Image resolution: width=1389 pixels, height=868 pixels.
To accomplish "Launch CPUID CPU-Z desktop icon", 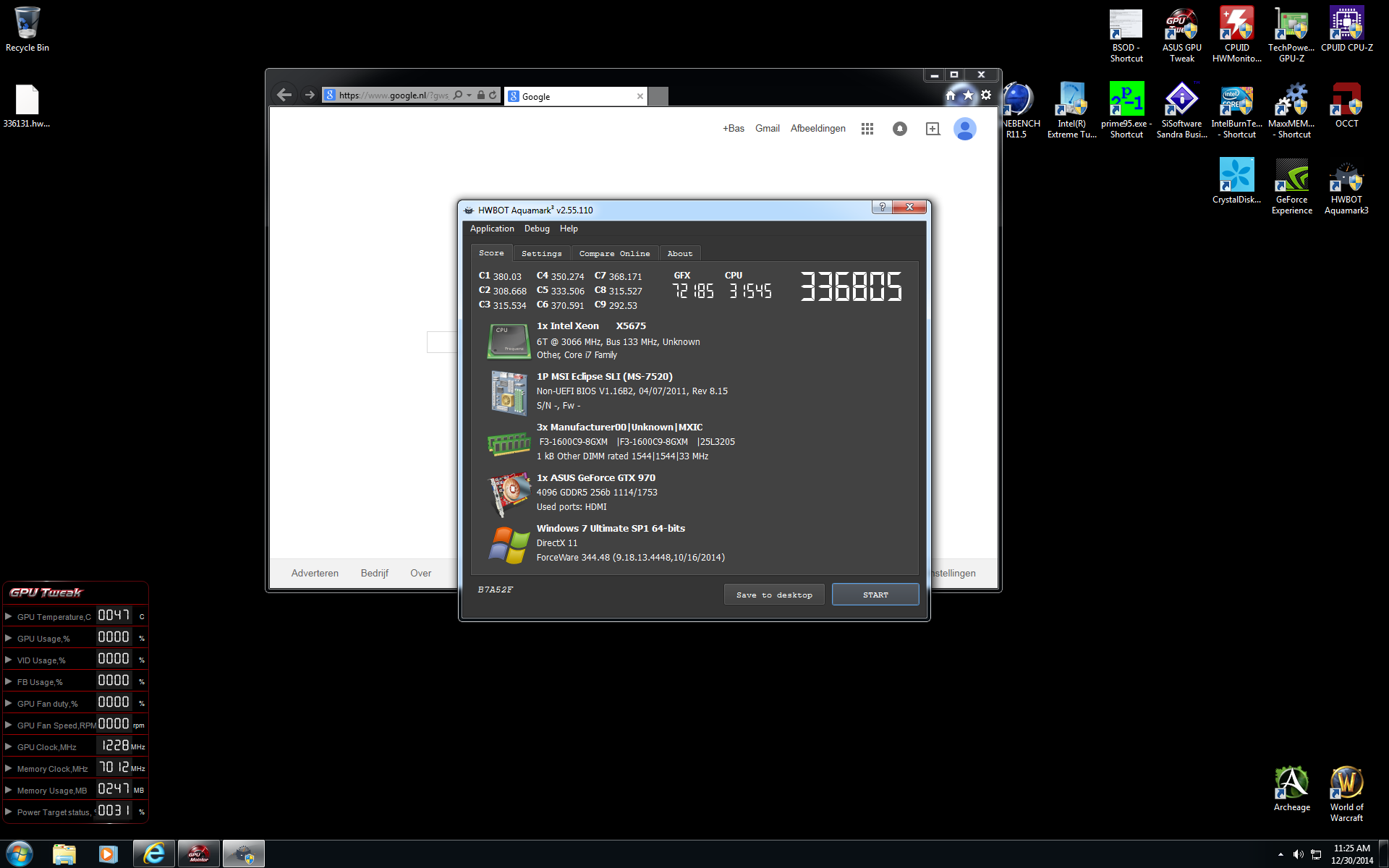I will [x=1346, y=29].
